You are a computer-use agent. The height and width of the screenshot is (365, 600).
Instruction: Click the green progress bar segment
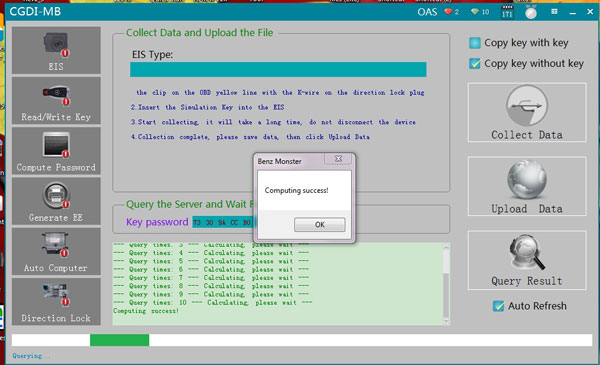(119, 340)
